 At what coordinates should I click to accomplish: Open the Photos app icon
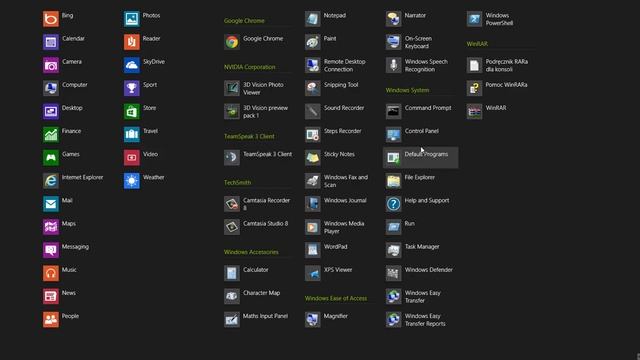(x=132, y=19)
